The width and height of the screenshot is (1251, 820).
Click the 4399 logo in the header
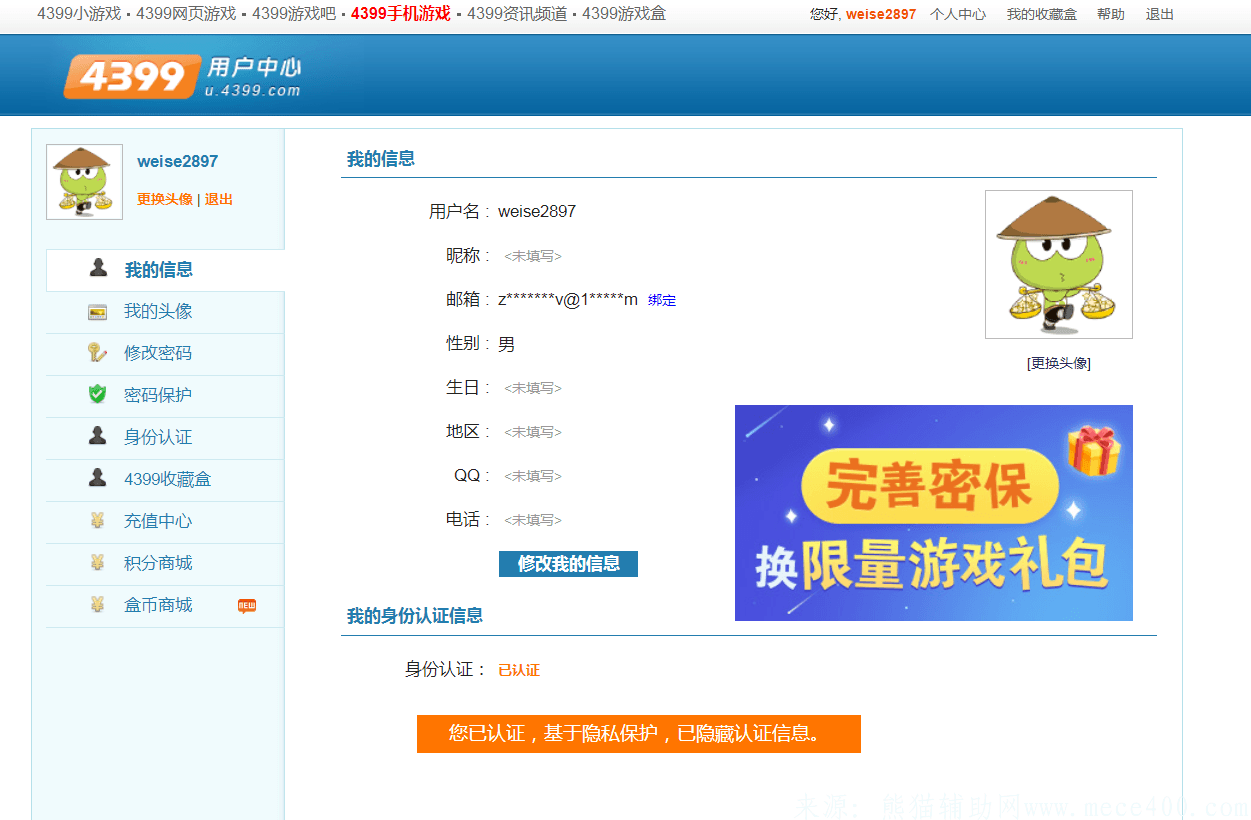[131, 75]
